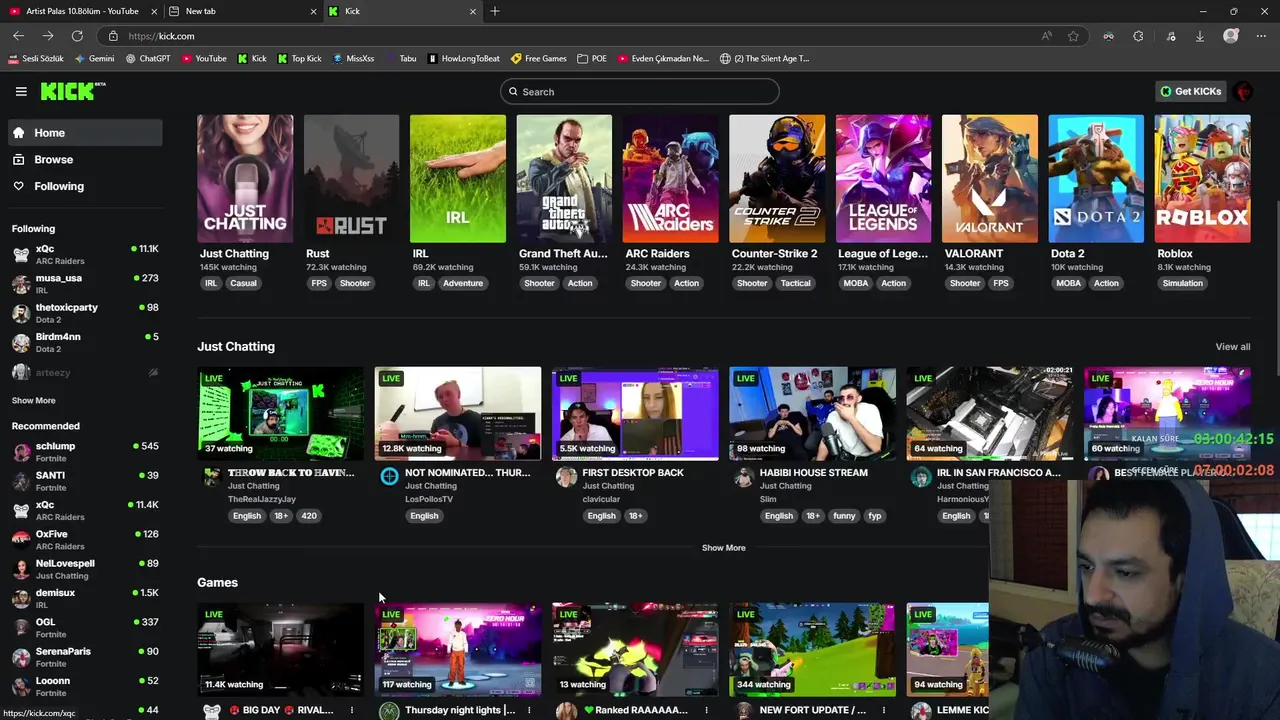Viewport: 1280px width, 720px height.
Task: Click the LosPollosTV channel avatar
Action: 389,477
